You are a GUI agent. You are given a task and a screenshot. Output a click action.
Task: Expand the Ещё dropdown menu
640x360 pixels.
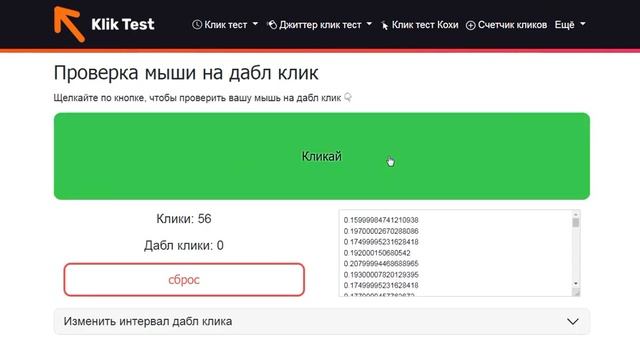coord(570,25)
